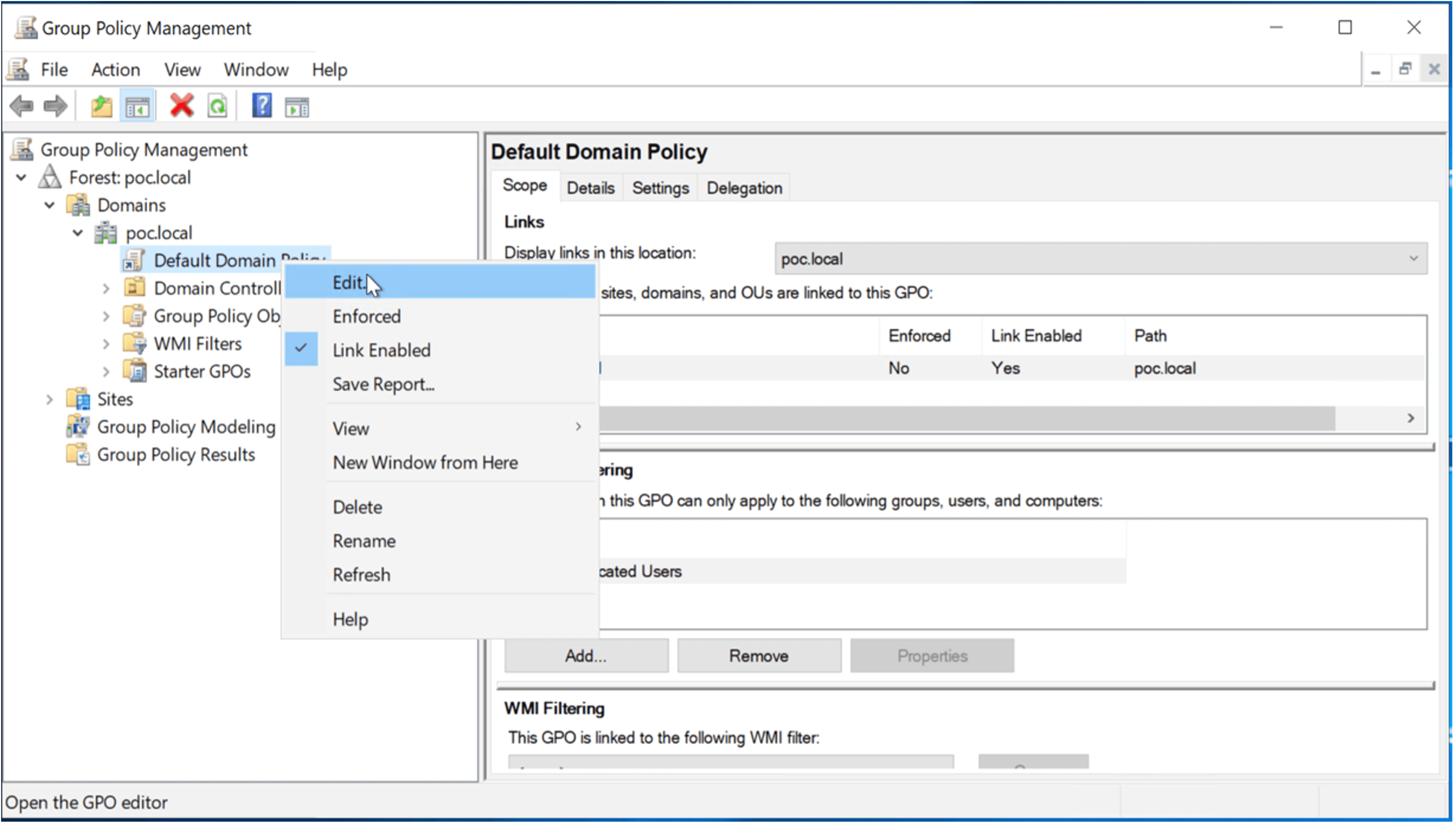Expand the WMI Filters node
Image resolution: width=1456 pixels, height=825 pixels.
tap(106, 344)
